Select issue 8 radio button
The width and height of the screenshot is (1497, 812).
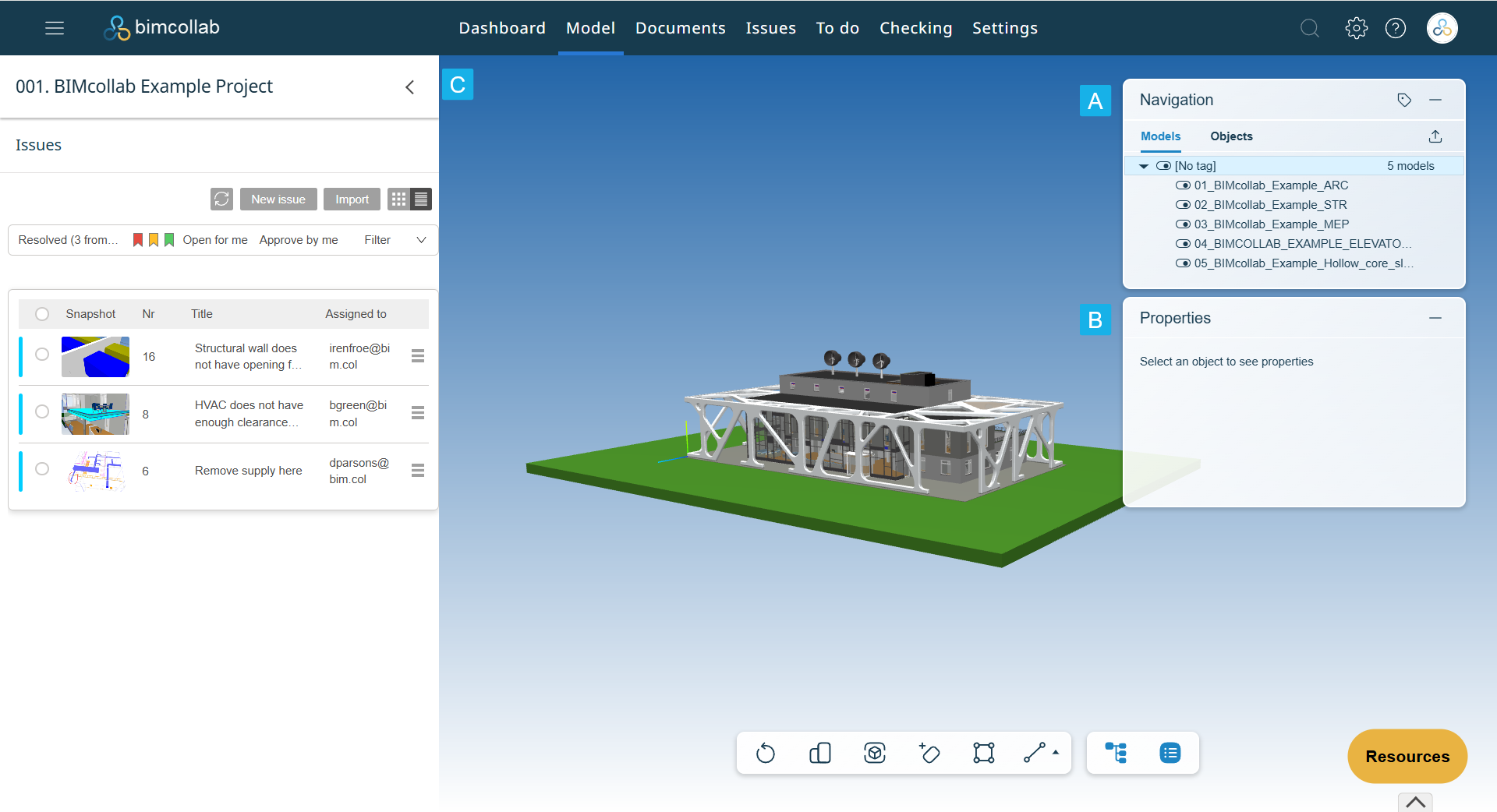pyautogui.click(x=42, y=411)
